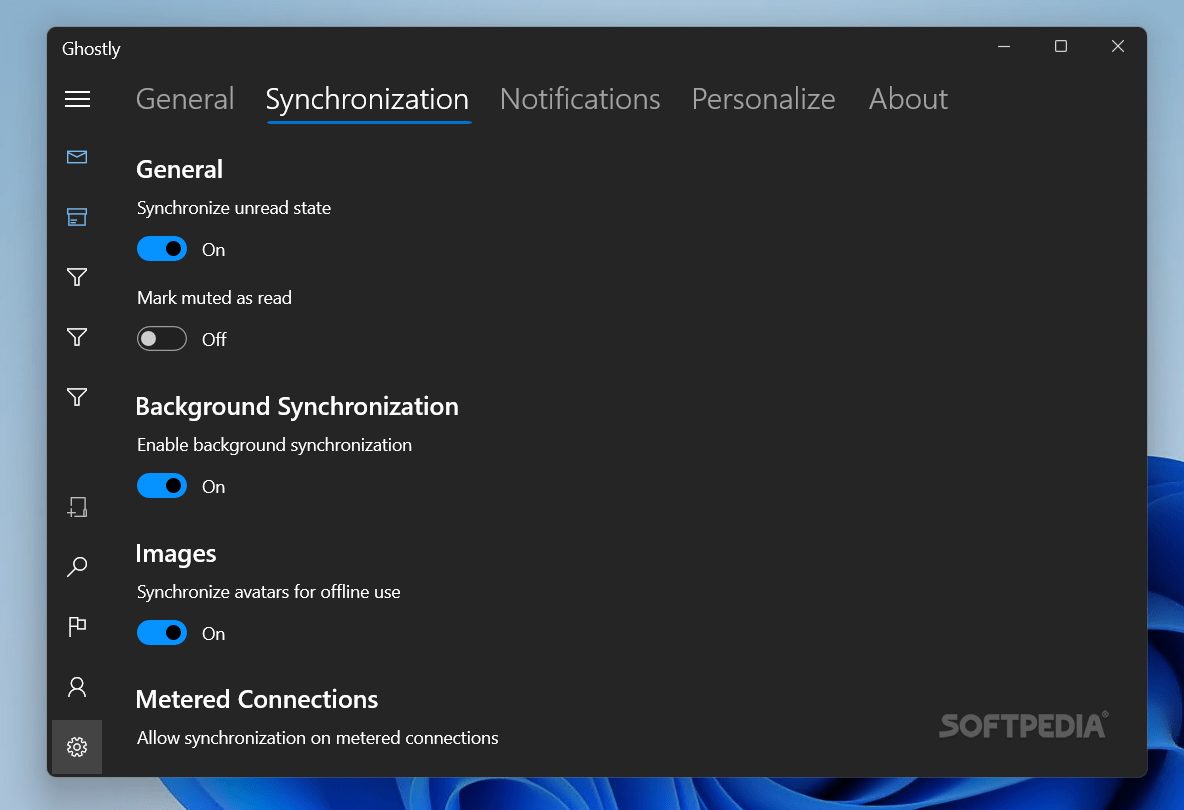1184x810 pixels.
Task: Open the account person icon
Action: (x=77, y=687)
